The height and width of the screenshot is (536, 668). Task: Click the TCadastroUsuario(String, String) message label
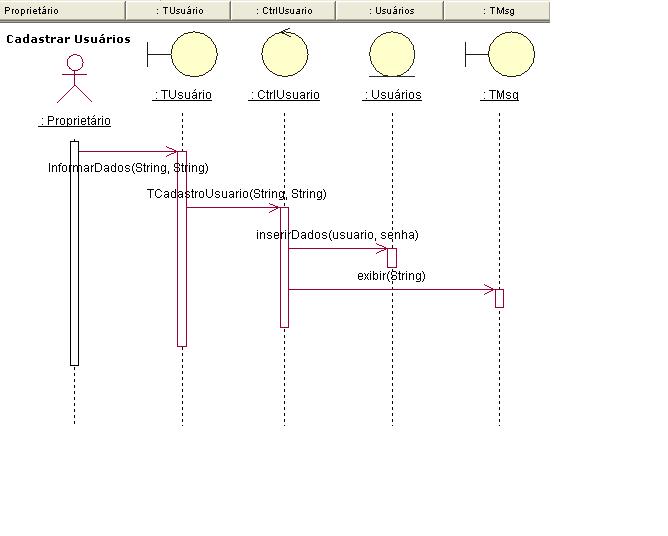click(236, 194)
